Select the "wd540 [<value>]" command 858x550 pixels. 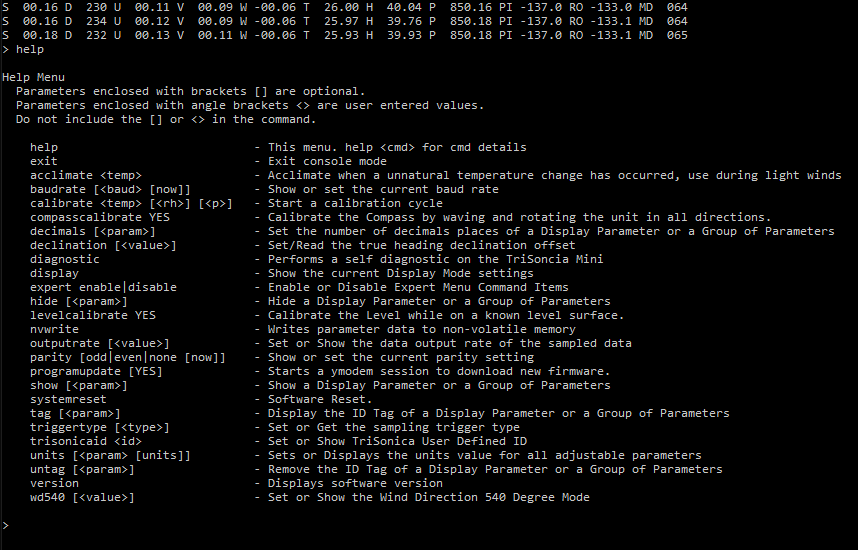[x=83, y=497]
